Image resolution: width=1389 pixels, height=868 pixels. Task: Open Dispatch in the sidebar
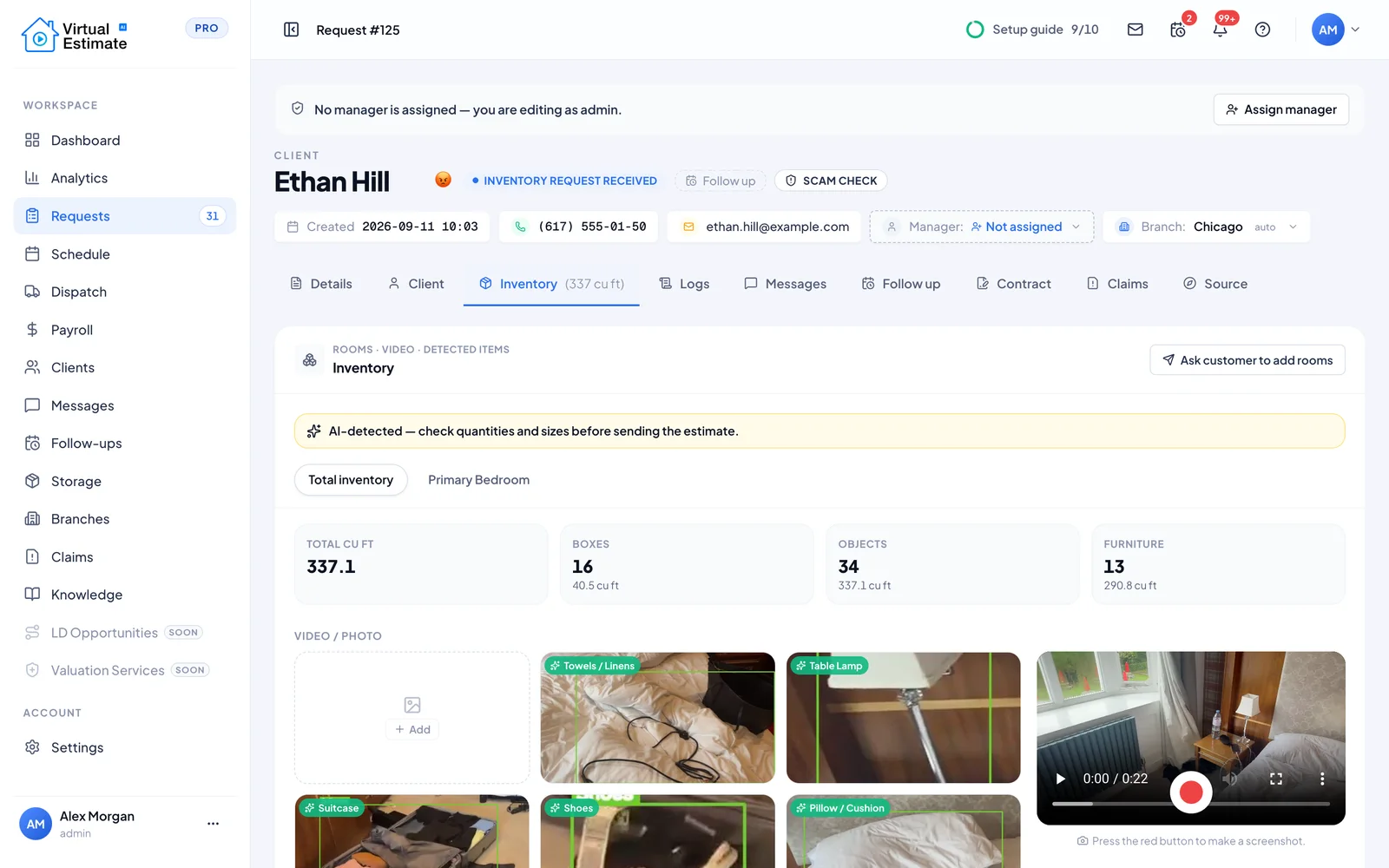(x=125, y=292)
